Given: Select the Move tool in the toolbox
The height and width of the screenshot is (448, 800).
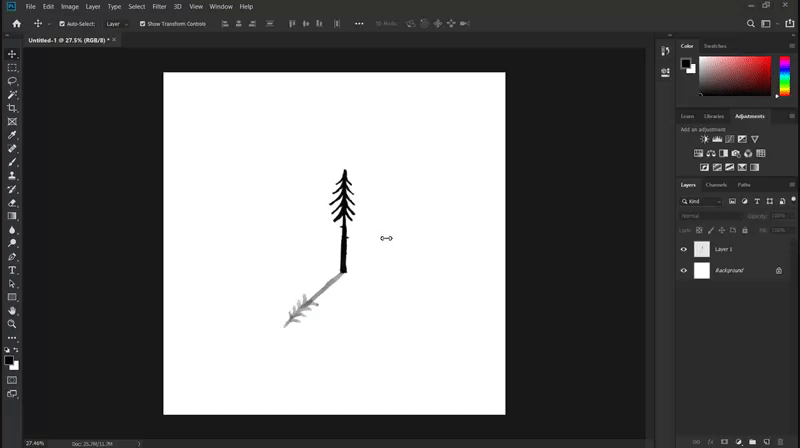Looking at the screenshot, I should pos(12,54).
